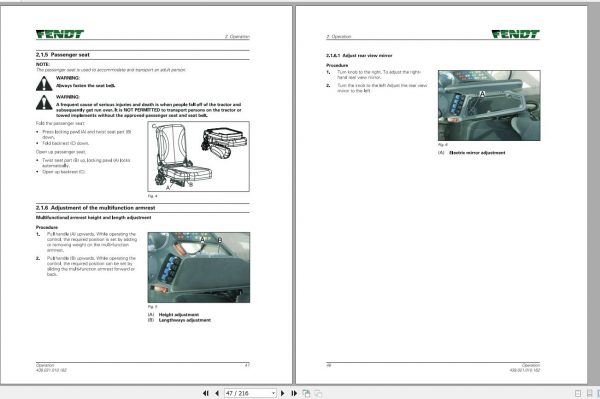The image size is (600, 399).
Task: Click the previous view icon
Action: point(306,393)
